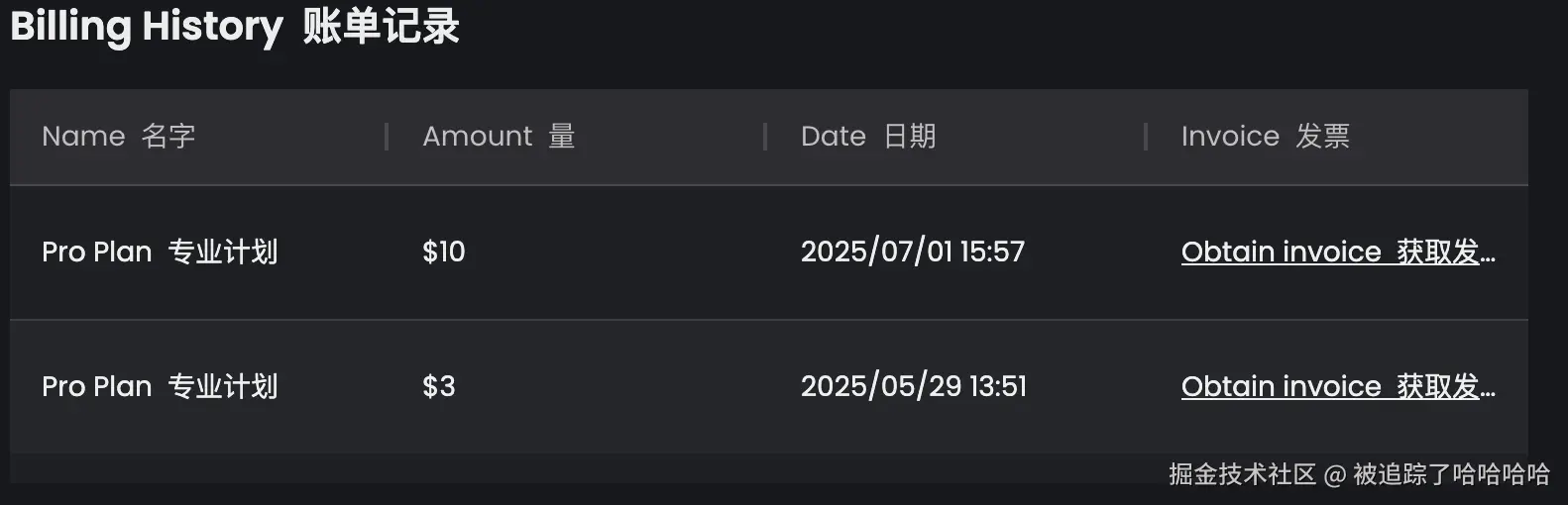Click the divider between Name and Amount columns
This screenshot has height=505, width=1568.
point(387,137)
